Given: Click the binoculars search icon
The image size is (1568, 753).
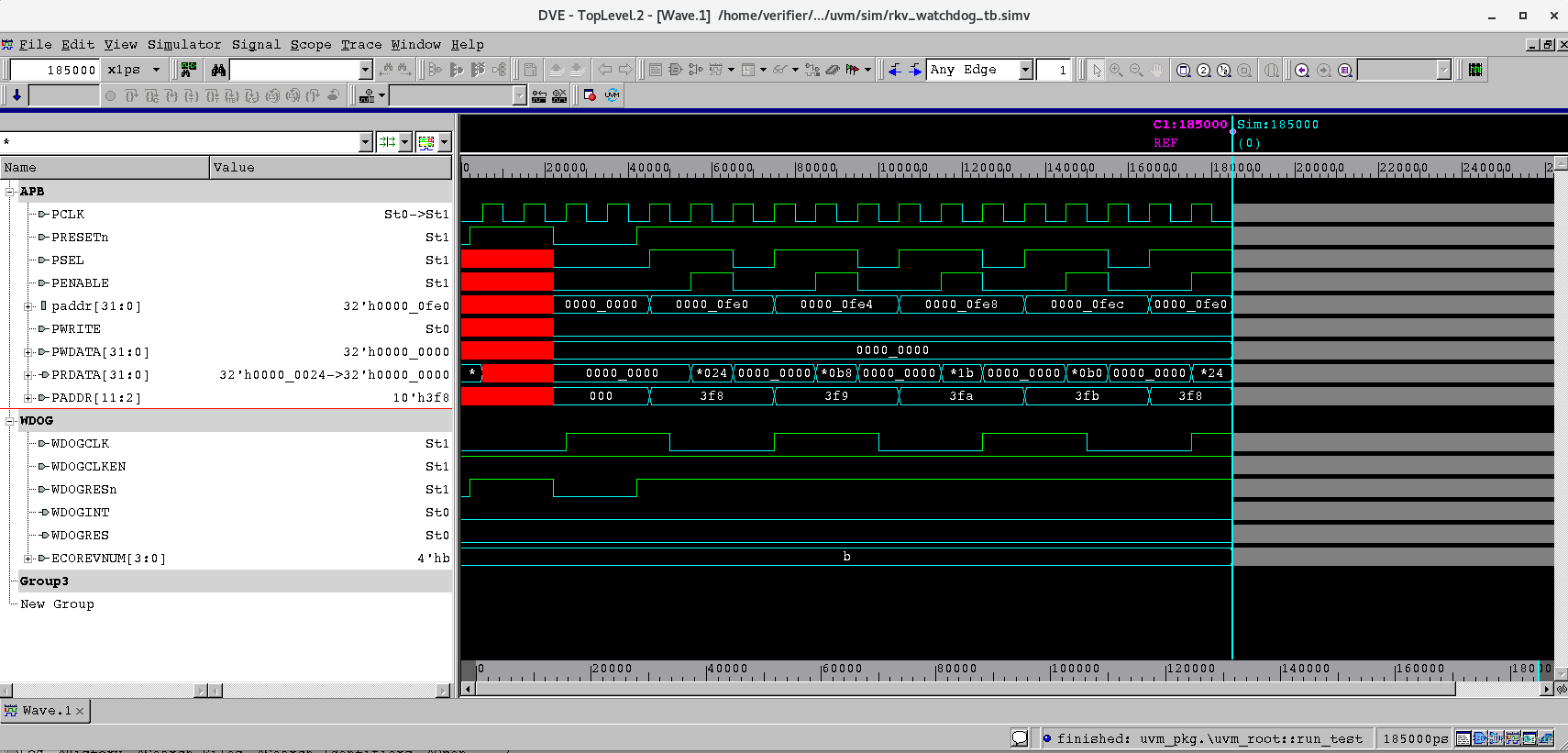Looking at the screenshot, I should [218, 70].
